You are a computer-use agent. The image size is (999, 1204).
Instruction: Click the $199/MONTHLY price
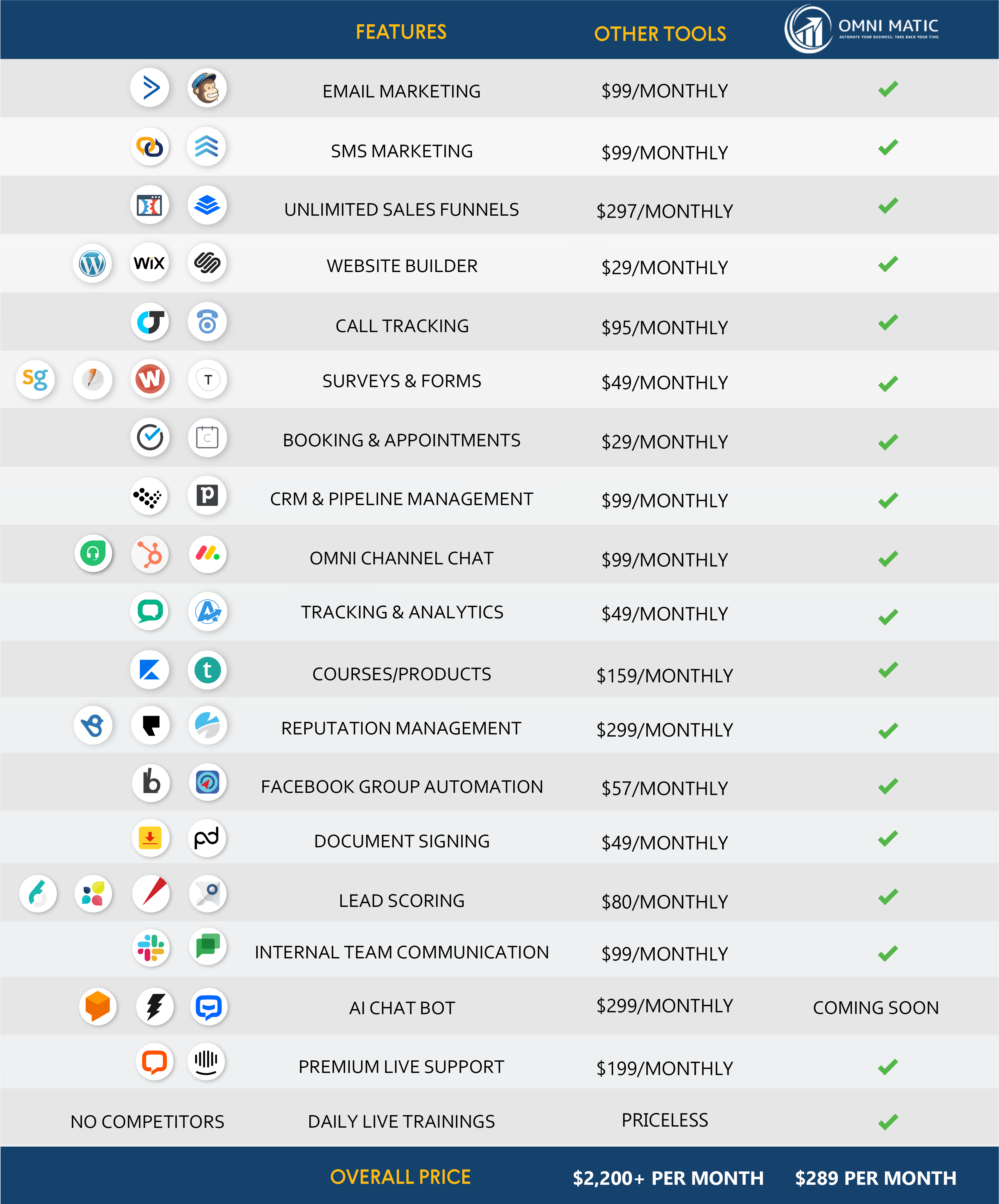point(665,1068)
